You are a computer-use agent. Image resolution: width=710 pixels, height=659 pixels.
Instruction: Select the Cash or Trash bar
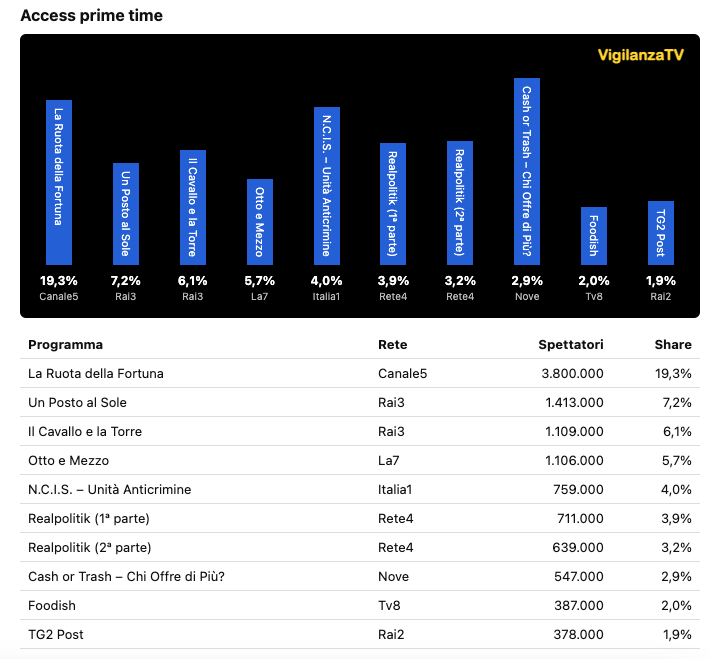pyautogui.click(x=527, y=171)
